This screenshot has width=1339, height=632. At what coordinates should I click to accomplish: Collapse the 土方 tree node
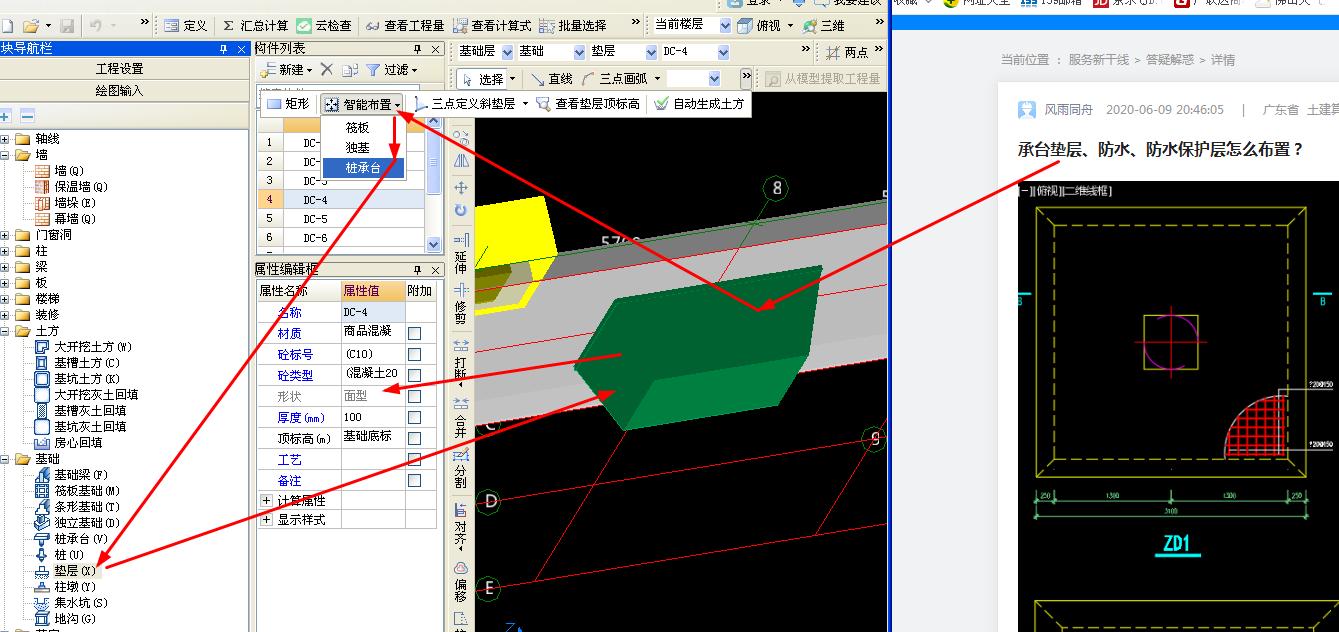(5, 331)
